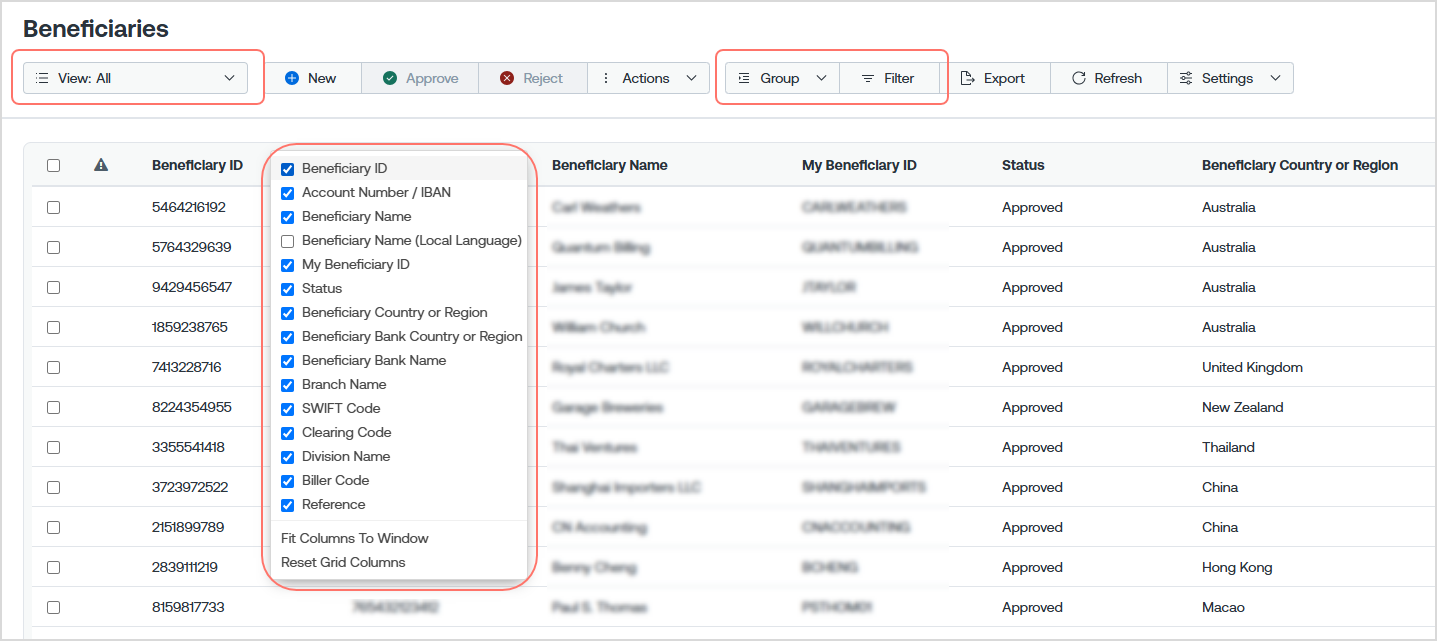Select the row checkbox for 8159817733
This screenshot has width=1437, height=641.
53,607
